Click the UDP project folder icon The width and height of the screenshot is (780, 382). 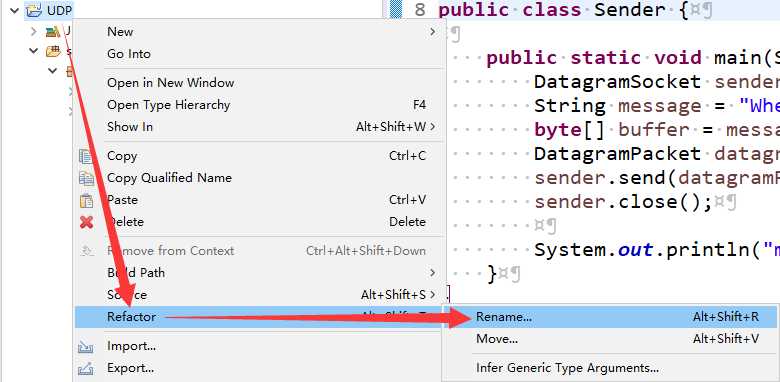coord(34,9)
